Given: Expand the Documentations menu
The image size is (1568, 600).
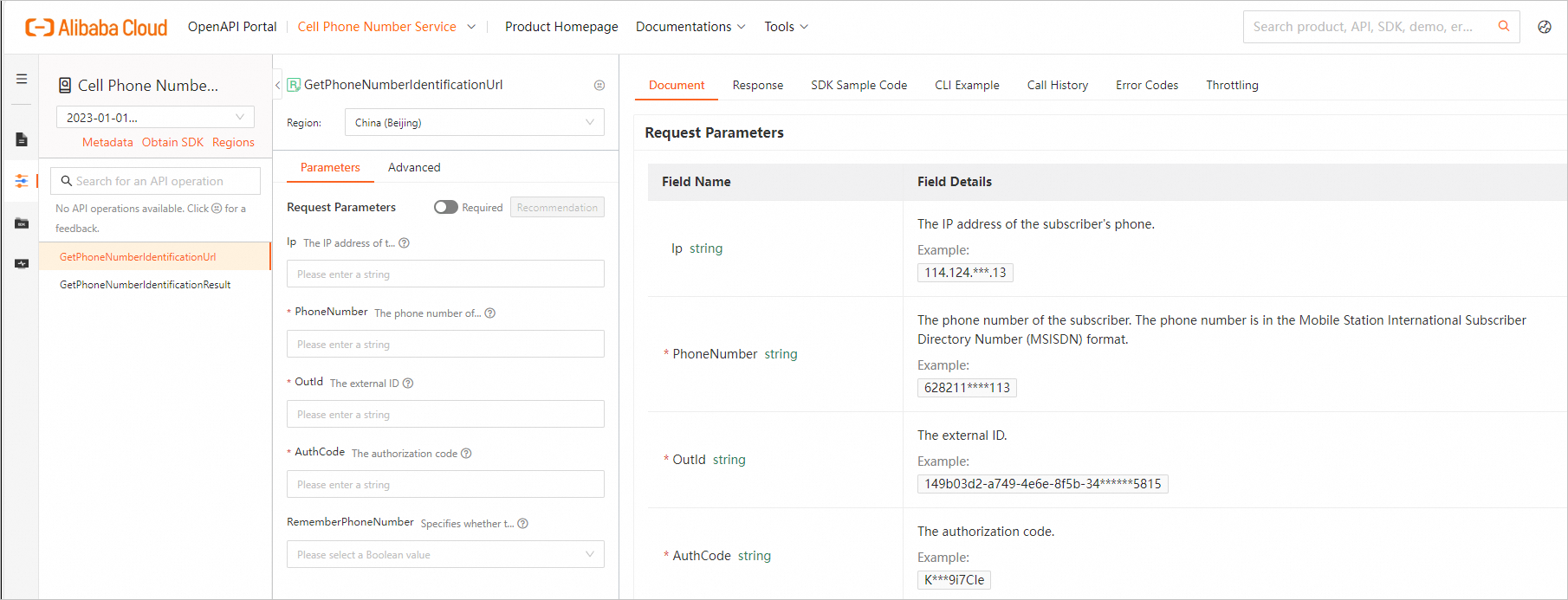Looking at the screenshot, I should pos(690,27).
